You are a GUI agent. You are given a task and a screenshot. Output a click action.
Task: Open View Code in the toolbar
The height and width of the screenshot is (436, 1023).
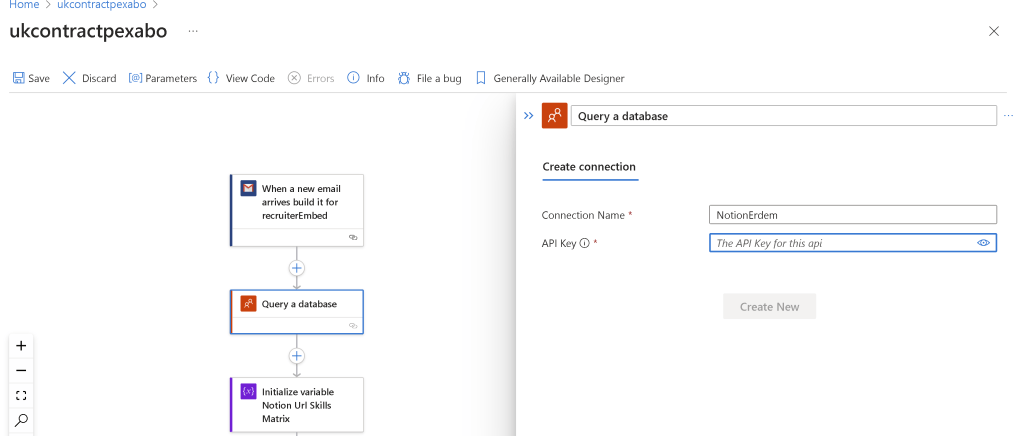(241, 78)
